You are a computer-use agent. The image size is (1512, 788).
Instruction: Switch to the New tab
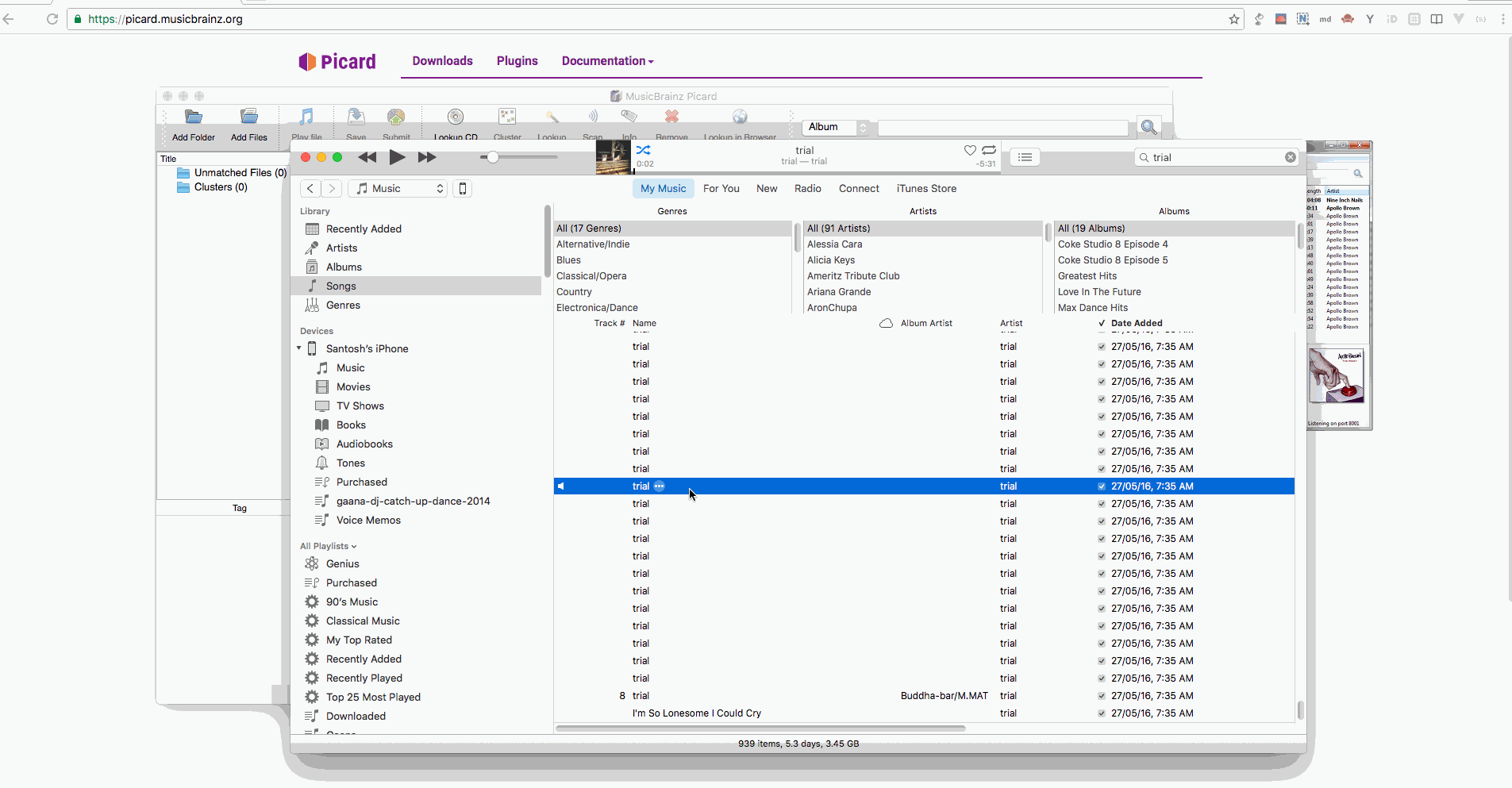767,188
